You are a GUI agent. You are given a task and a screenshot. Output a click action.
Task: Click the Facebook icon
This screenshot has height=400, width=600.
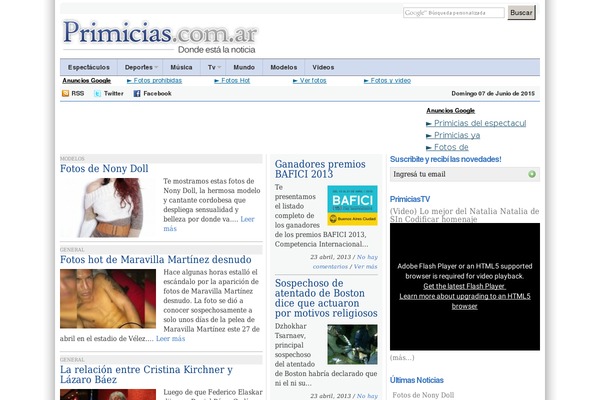point(137,93)
